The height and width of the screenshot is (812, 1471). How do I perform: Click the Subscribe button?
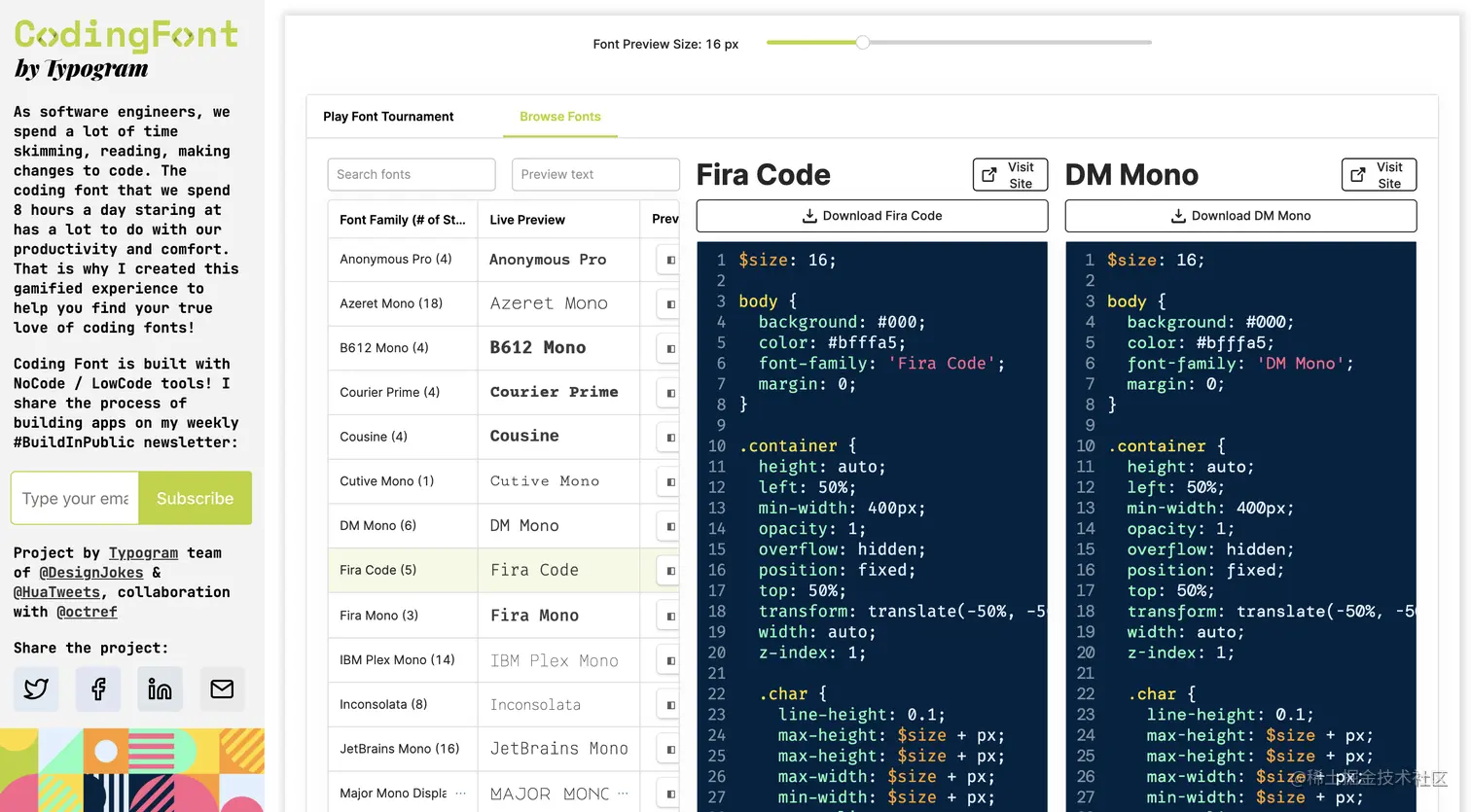tap(195, 498)
